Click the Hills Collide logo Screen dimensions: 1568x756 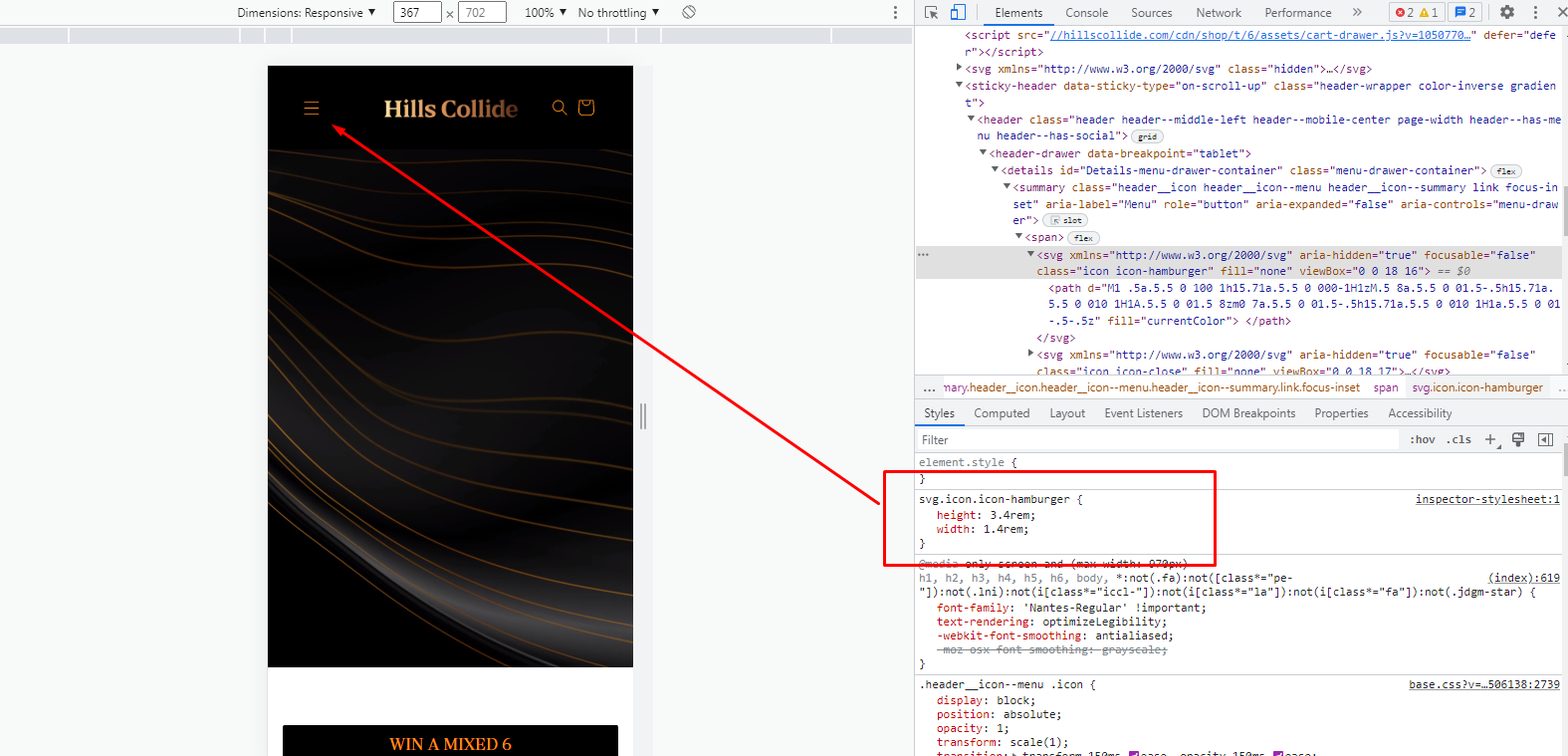451,109
